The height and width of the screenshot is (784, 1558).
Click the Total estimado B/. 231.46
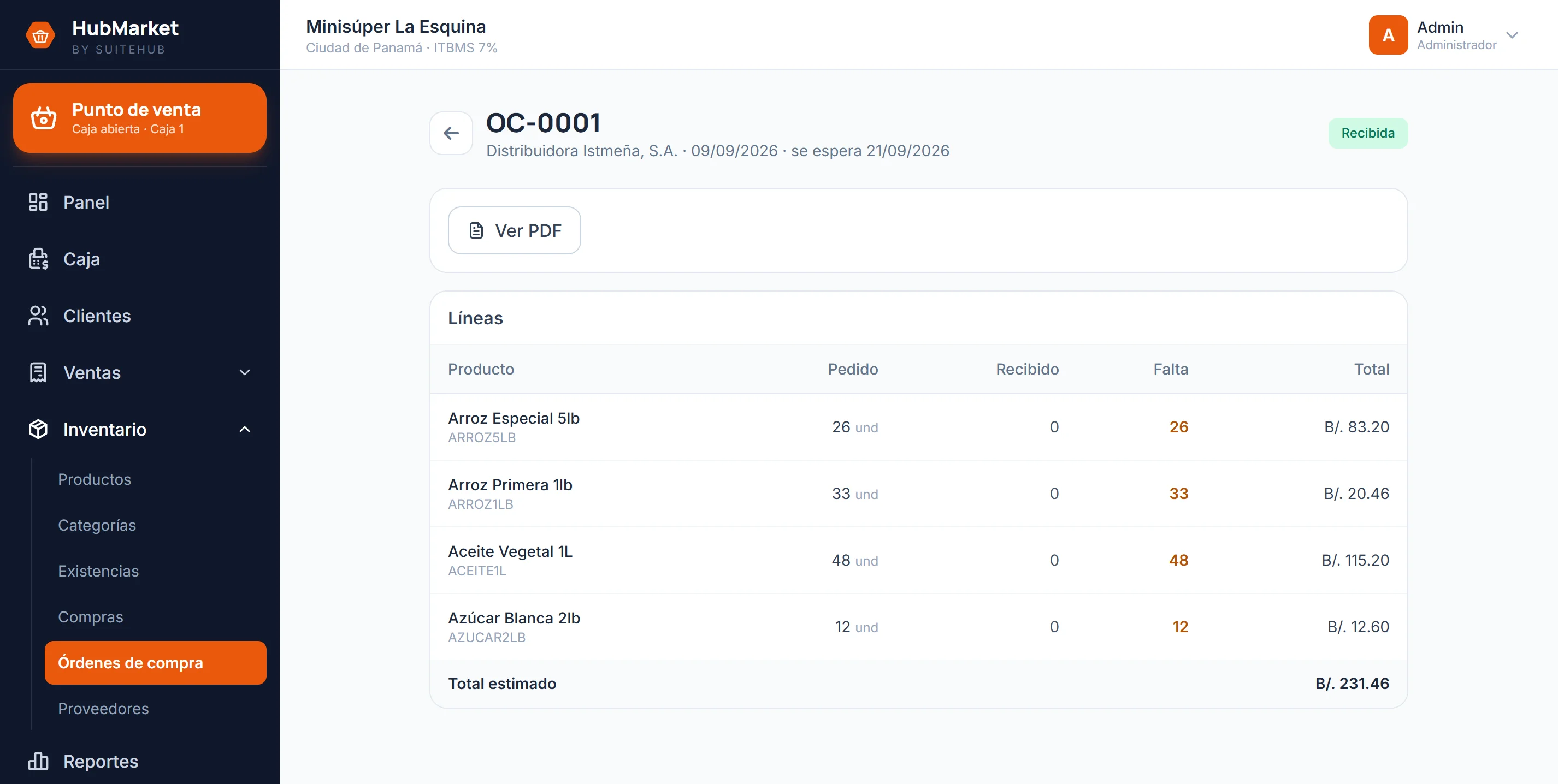[1352, 684]
